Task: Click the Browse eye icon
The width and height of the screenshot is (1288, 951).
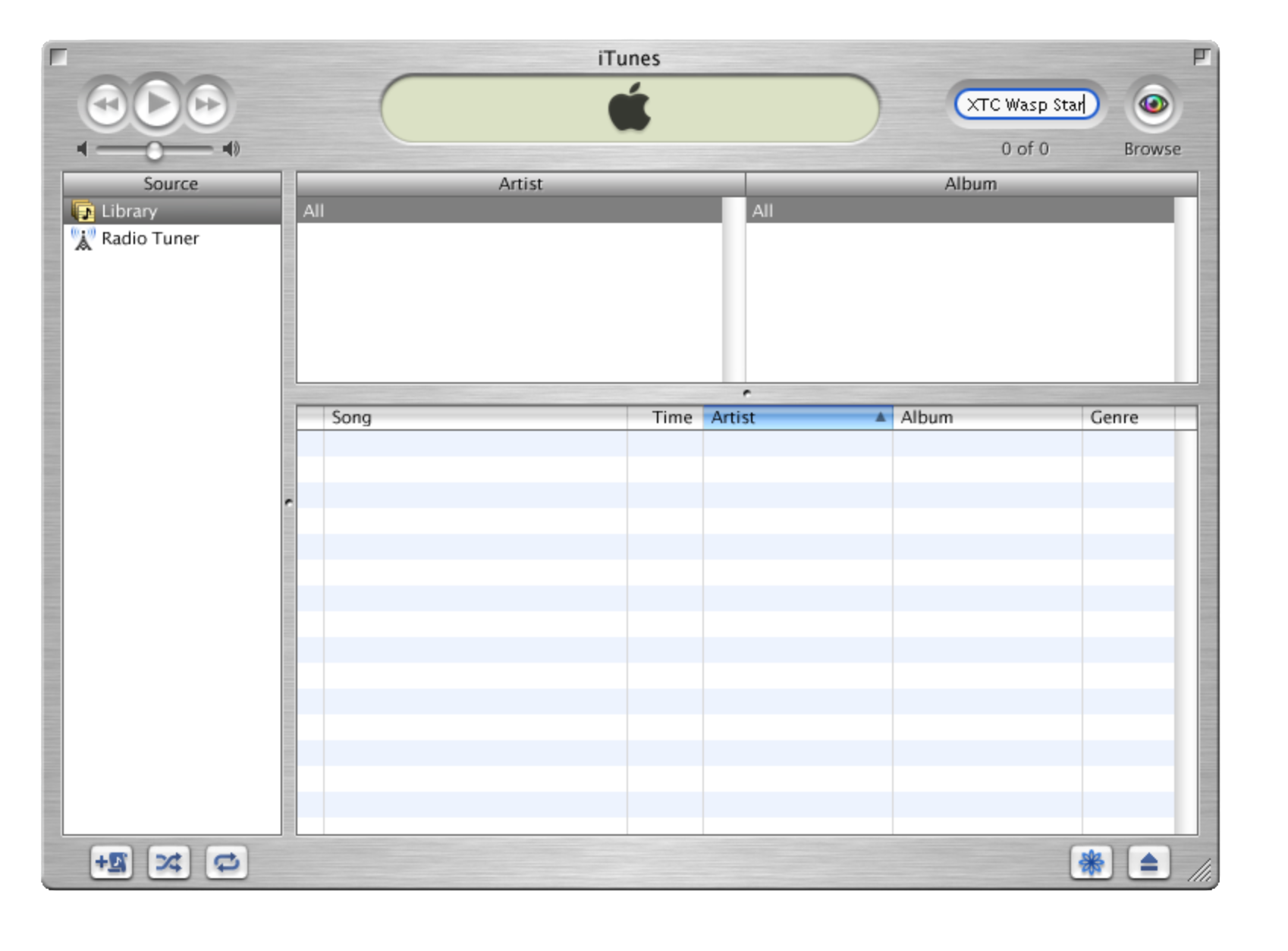Action: coord(1153,105)
